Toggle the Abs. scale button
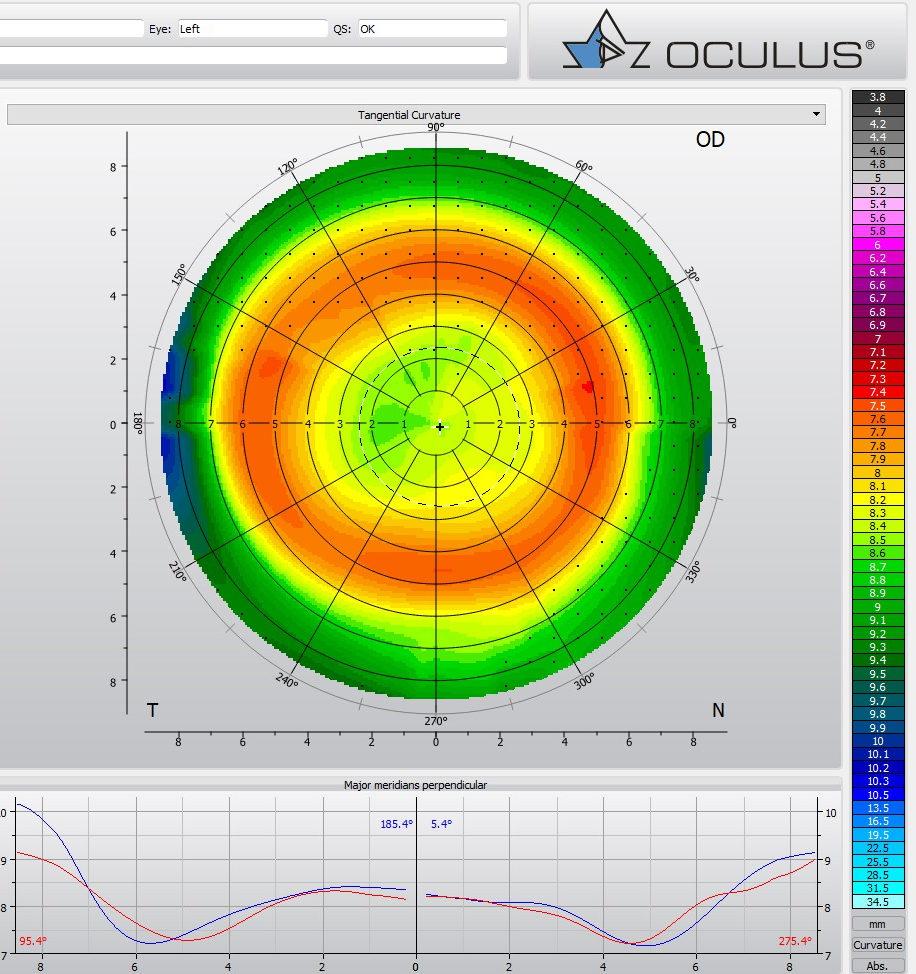 [877, 965]
